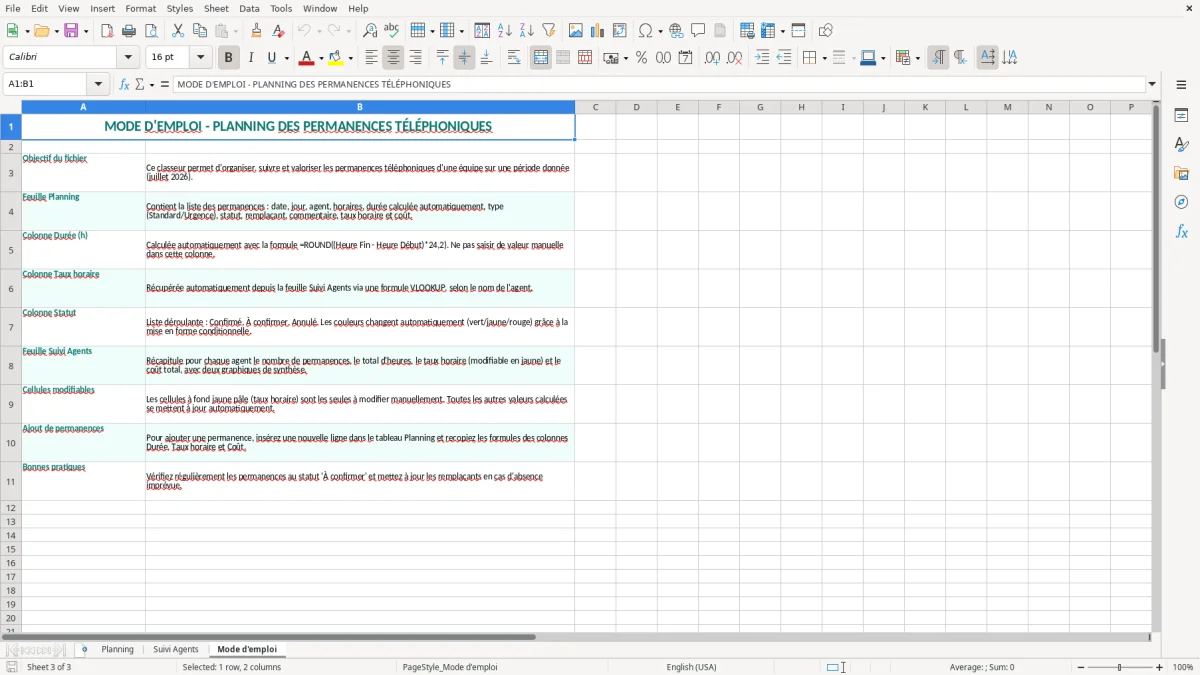Viewport: 1200px width, 675px height.
Task: Toggle Underline formatting button
Action: (272, 58)
